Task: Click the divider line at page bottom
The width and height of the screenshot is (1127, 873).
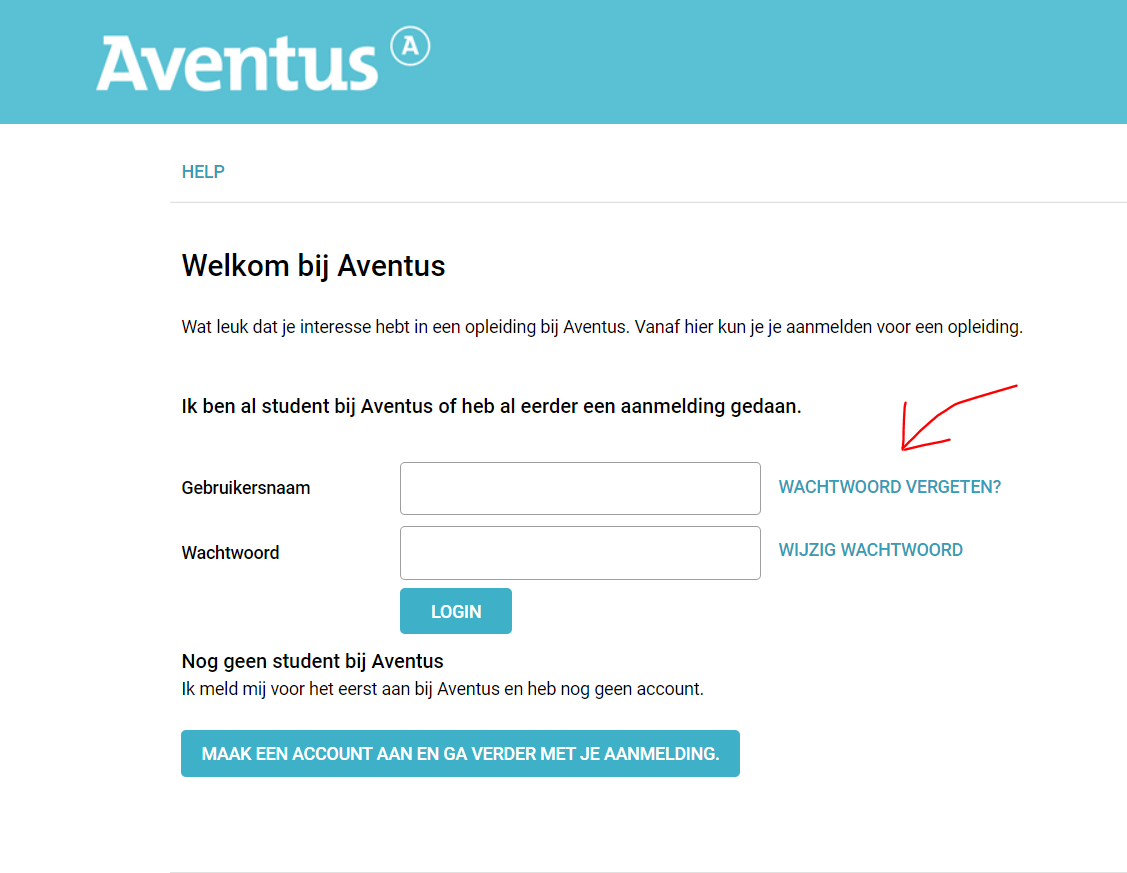Action: click(x=648, y=872)
